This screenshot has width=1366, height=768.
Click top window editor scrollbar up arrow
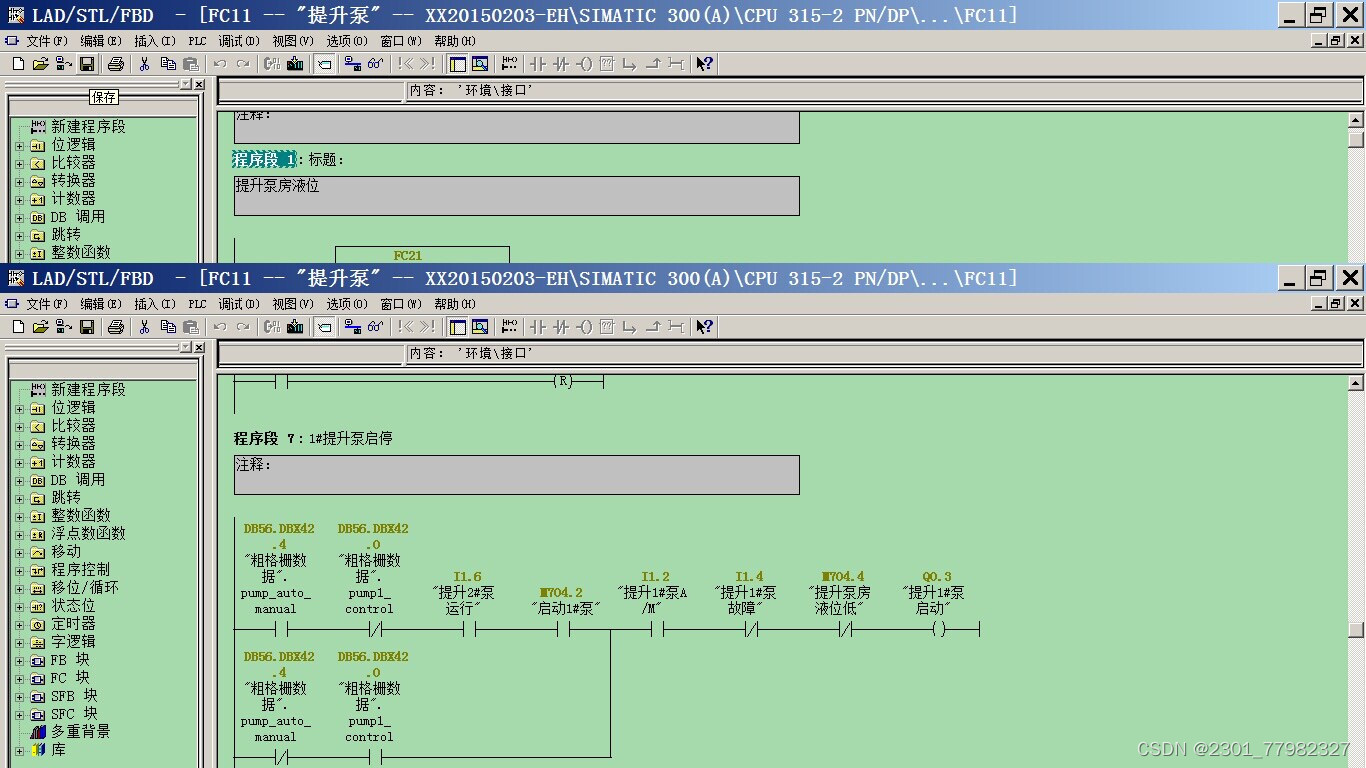click(1356, 120)
